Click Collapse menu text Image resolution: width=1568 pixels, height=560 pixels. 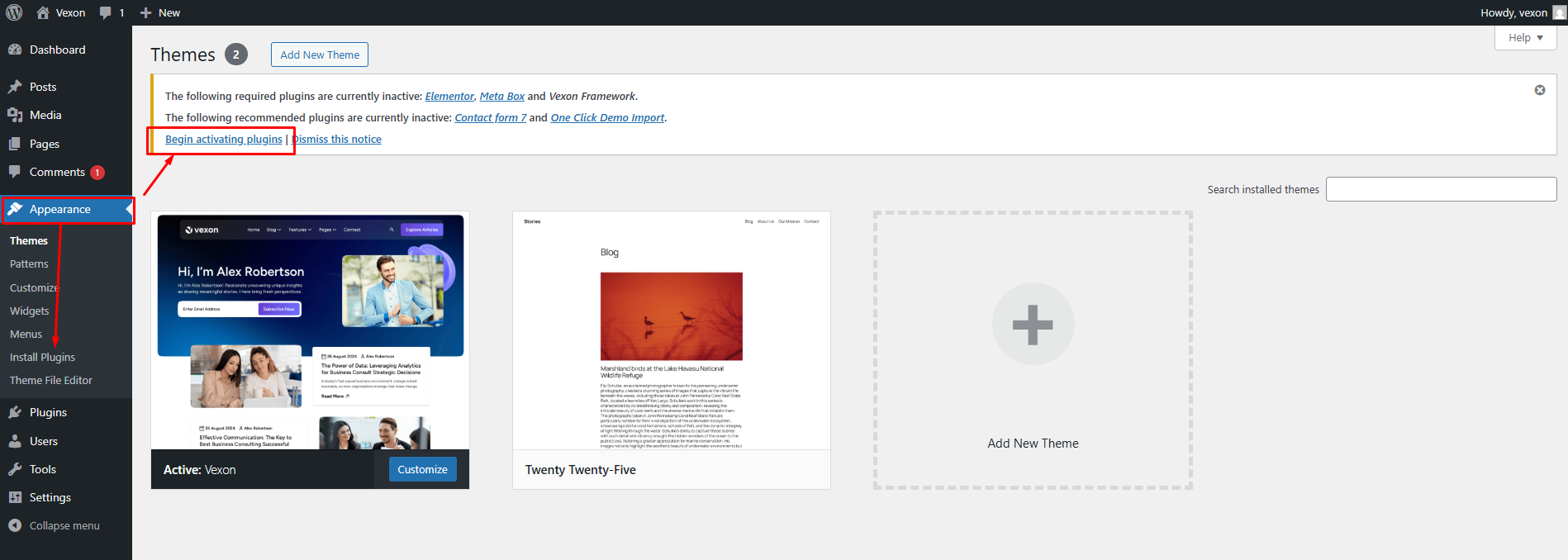[64, 525]
